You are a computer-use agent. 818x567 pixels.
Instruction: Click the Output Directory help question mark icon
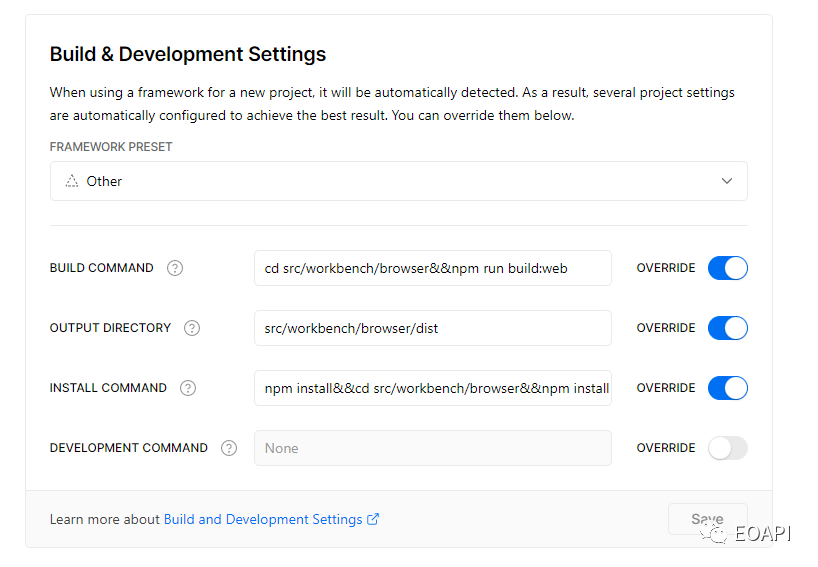192,328
